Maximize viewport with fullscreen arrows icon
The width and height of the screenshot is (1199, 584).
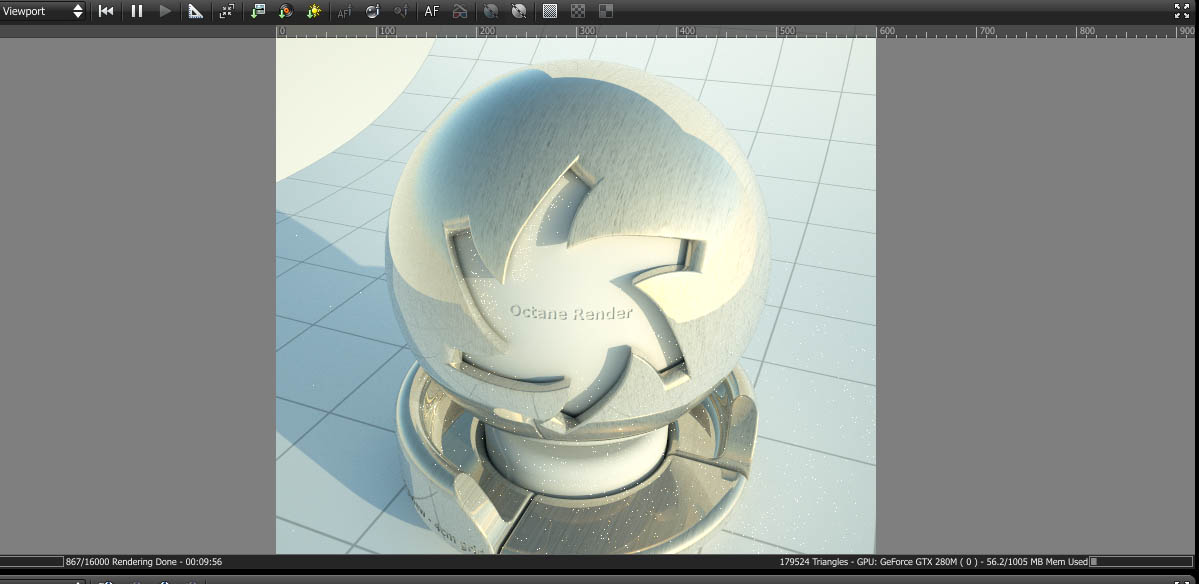pyautogui.click(x=1181, y=11)
